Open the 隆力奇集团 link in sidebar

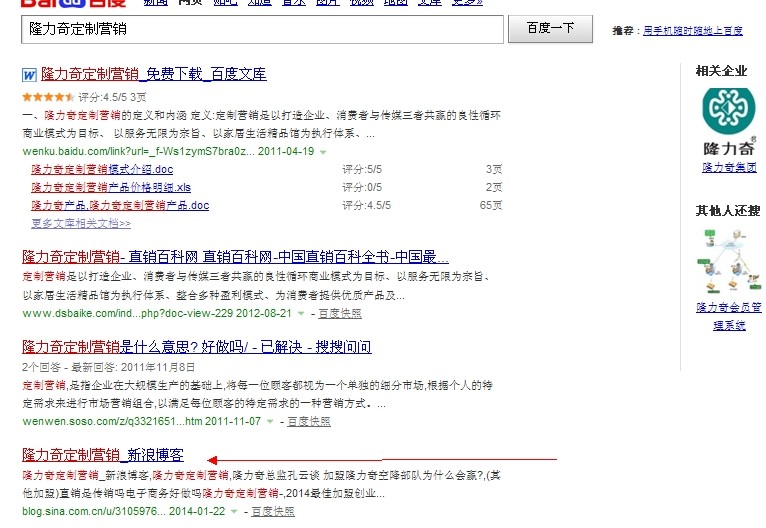729,168
